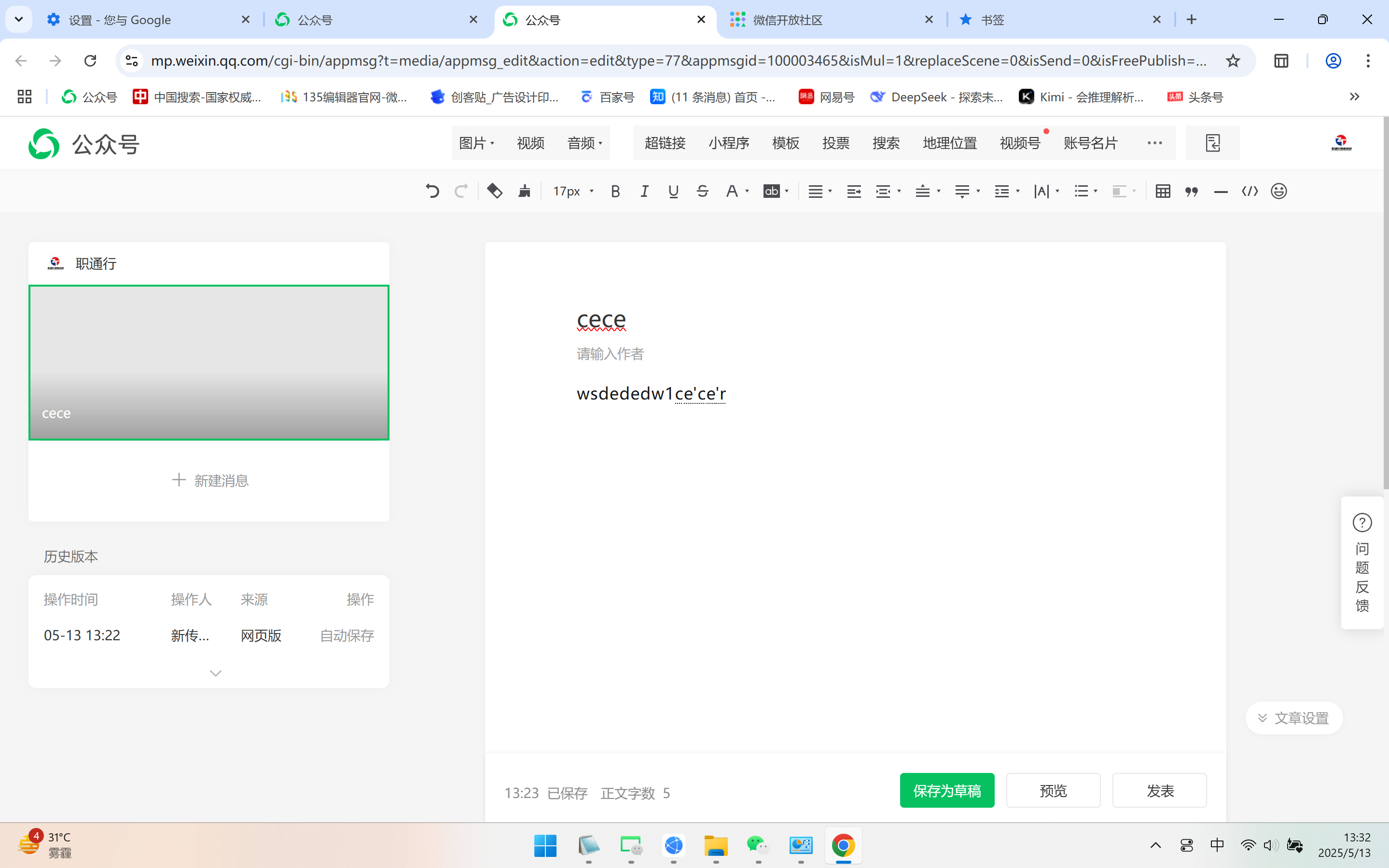Insert a blockquote with the quotes icon
Viewport: 1389px width, 868px height.
tap(1192, 191)
